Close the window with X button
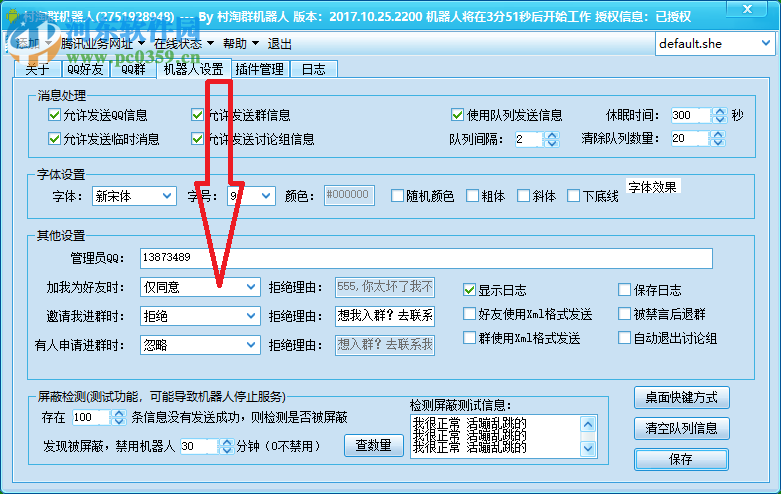781x494 pixels. tap(747, 9)
